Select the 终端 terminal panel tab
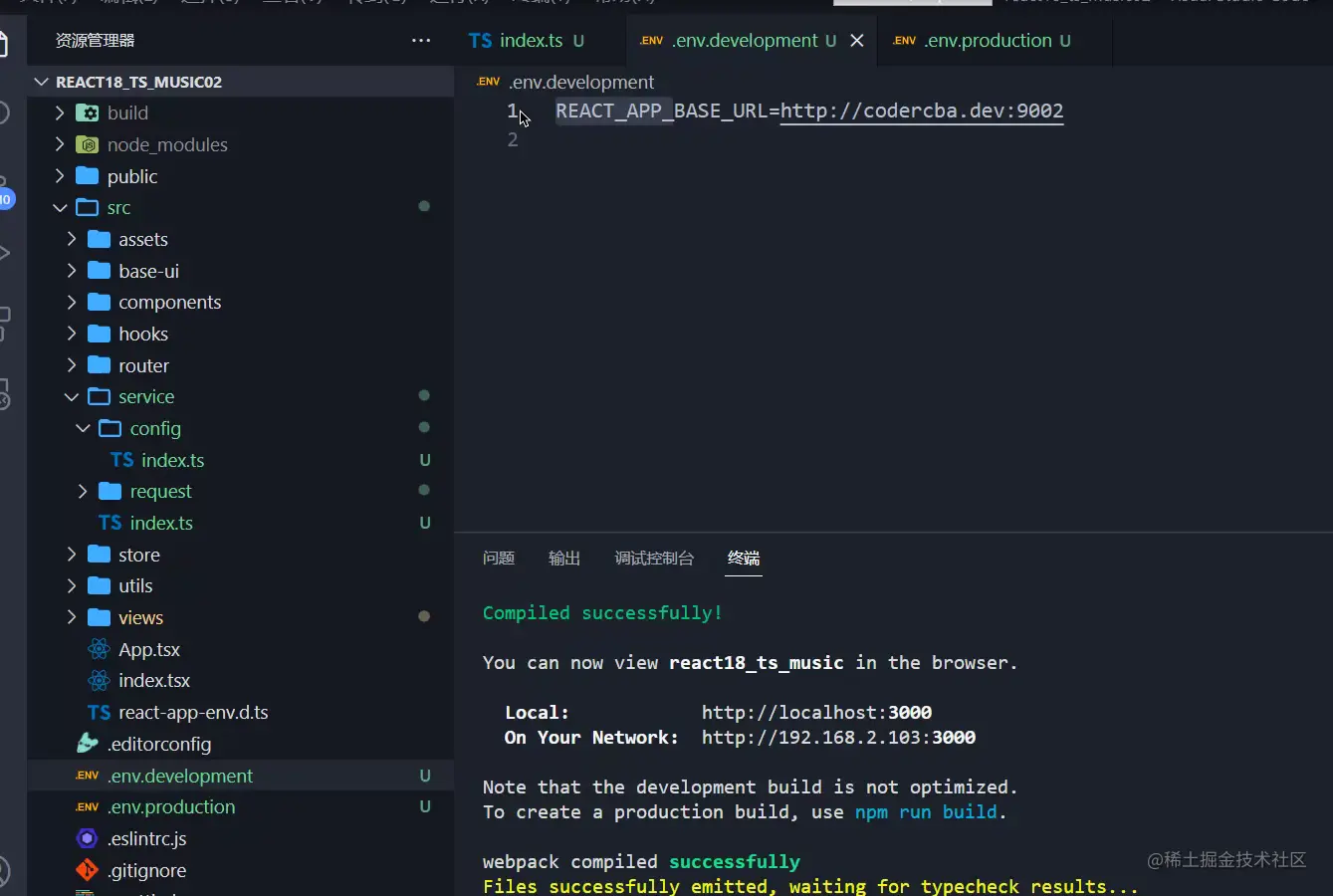Image resolution: width=1333 pixels, height=896 pixels. pyautogui.click(x=744, y=559)
